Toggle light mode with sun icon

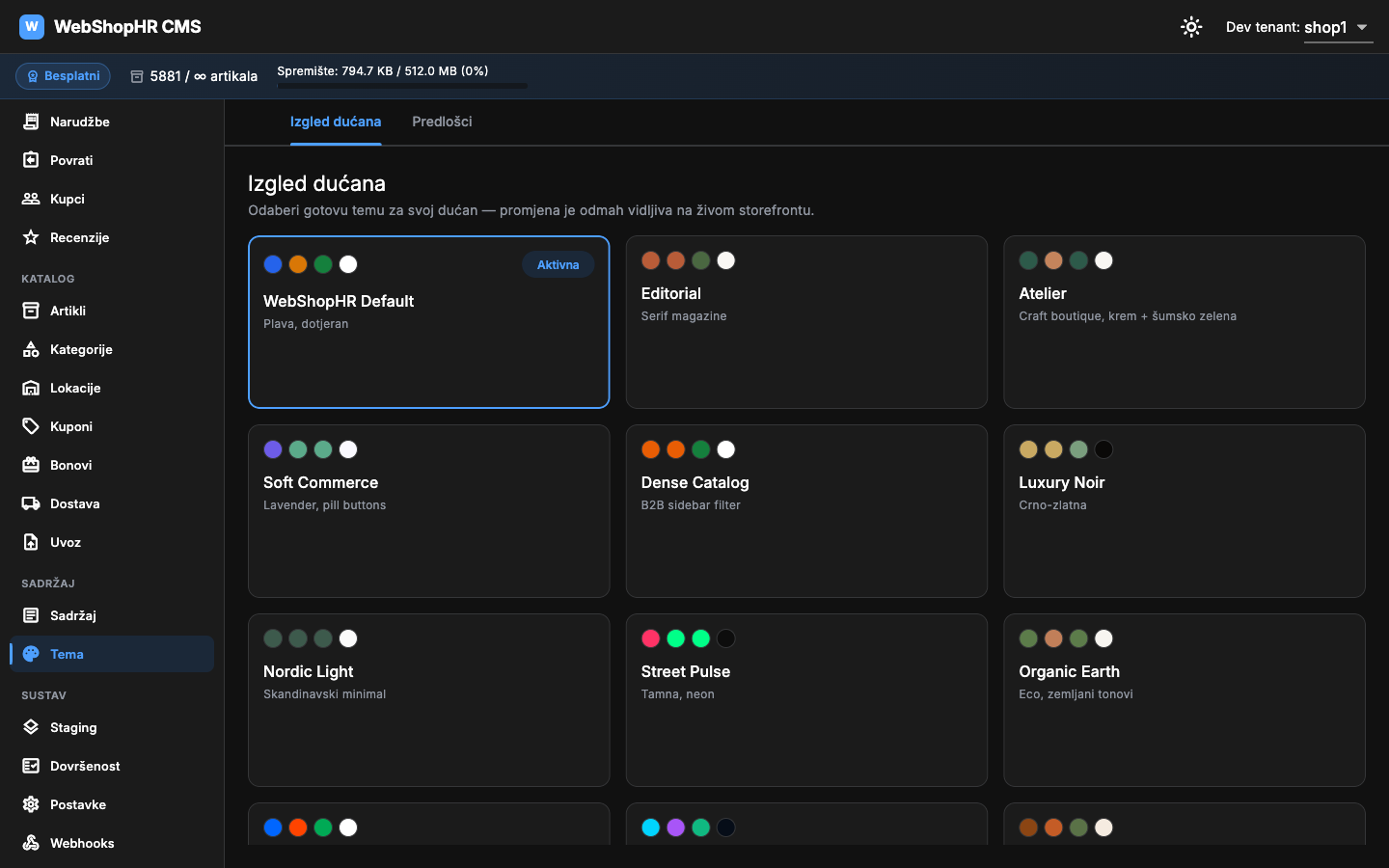click(1191, 27)
